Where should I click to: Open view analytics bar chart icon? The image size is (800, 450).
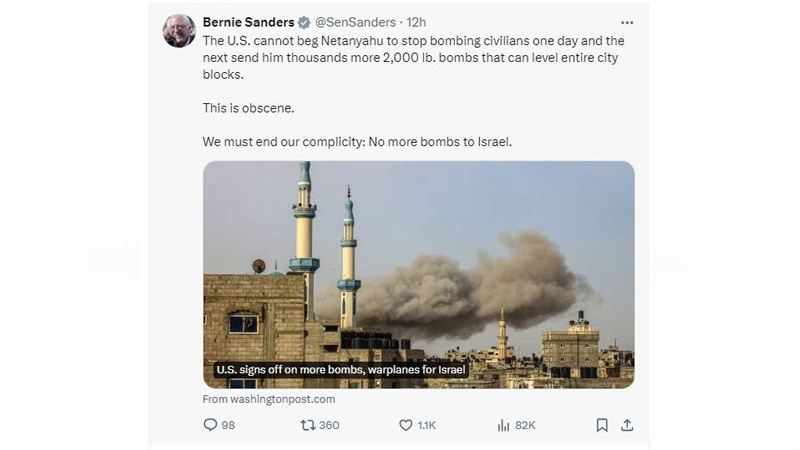(504, 425)
